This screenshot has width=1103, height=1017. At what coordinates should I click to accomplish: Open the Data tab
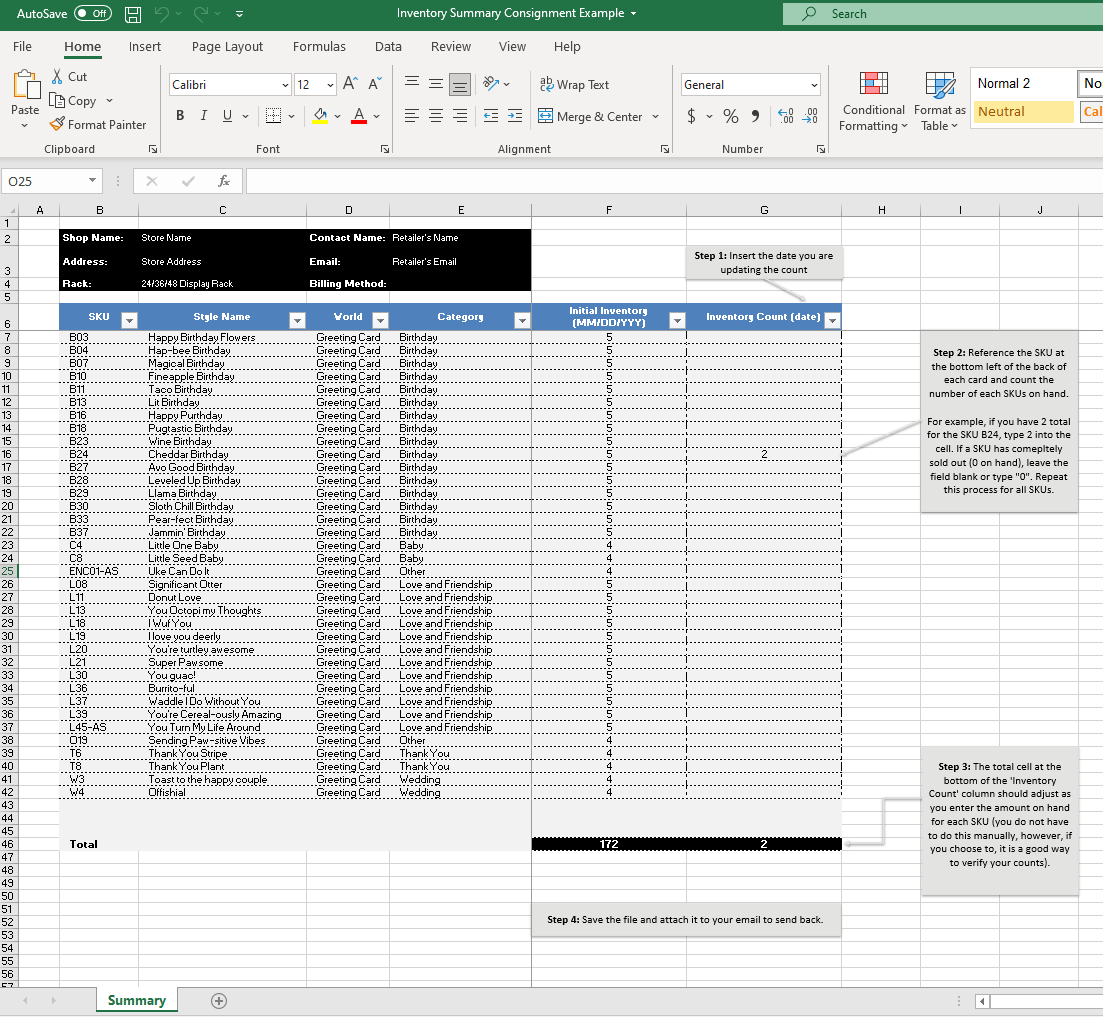pyautogui.click(x=388, y=46)
